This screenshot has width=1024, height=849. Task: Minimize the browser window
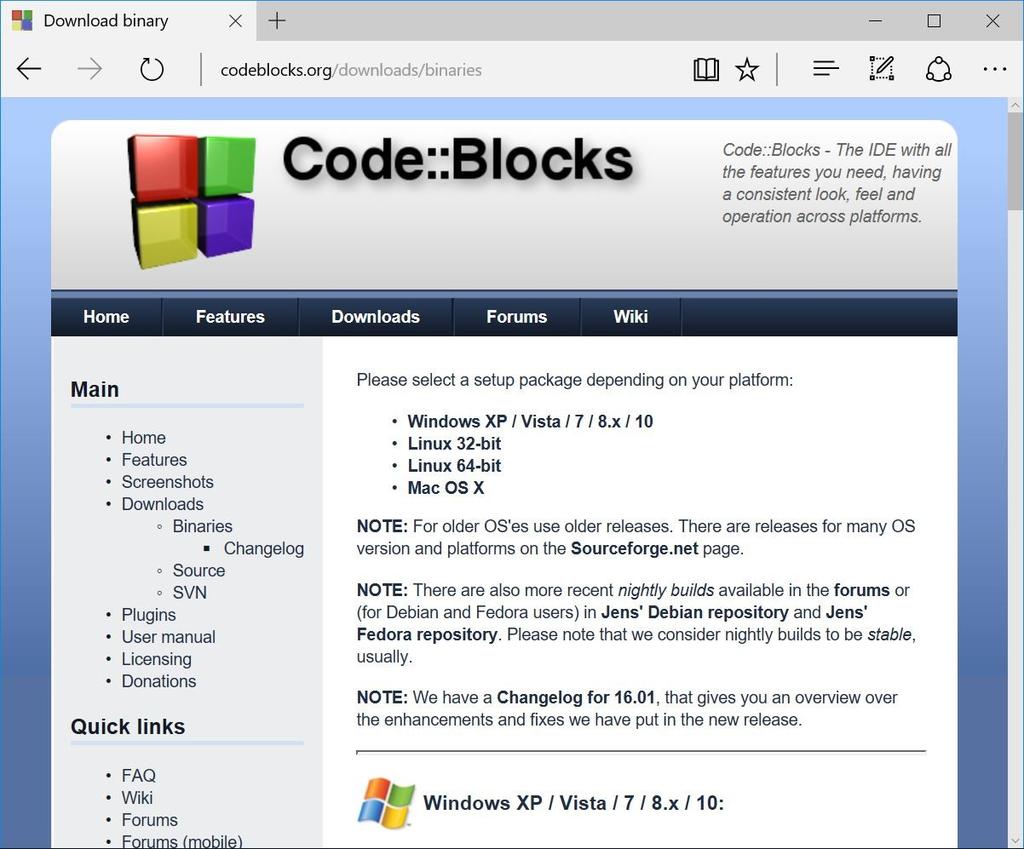tap(875, 21)
